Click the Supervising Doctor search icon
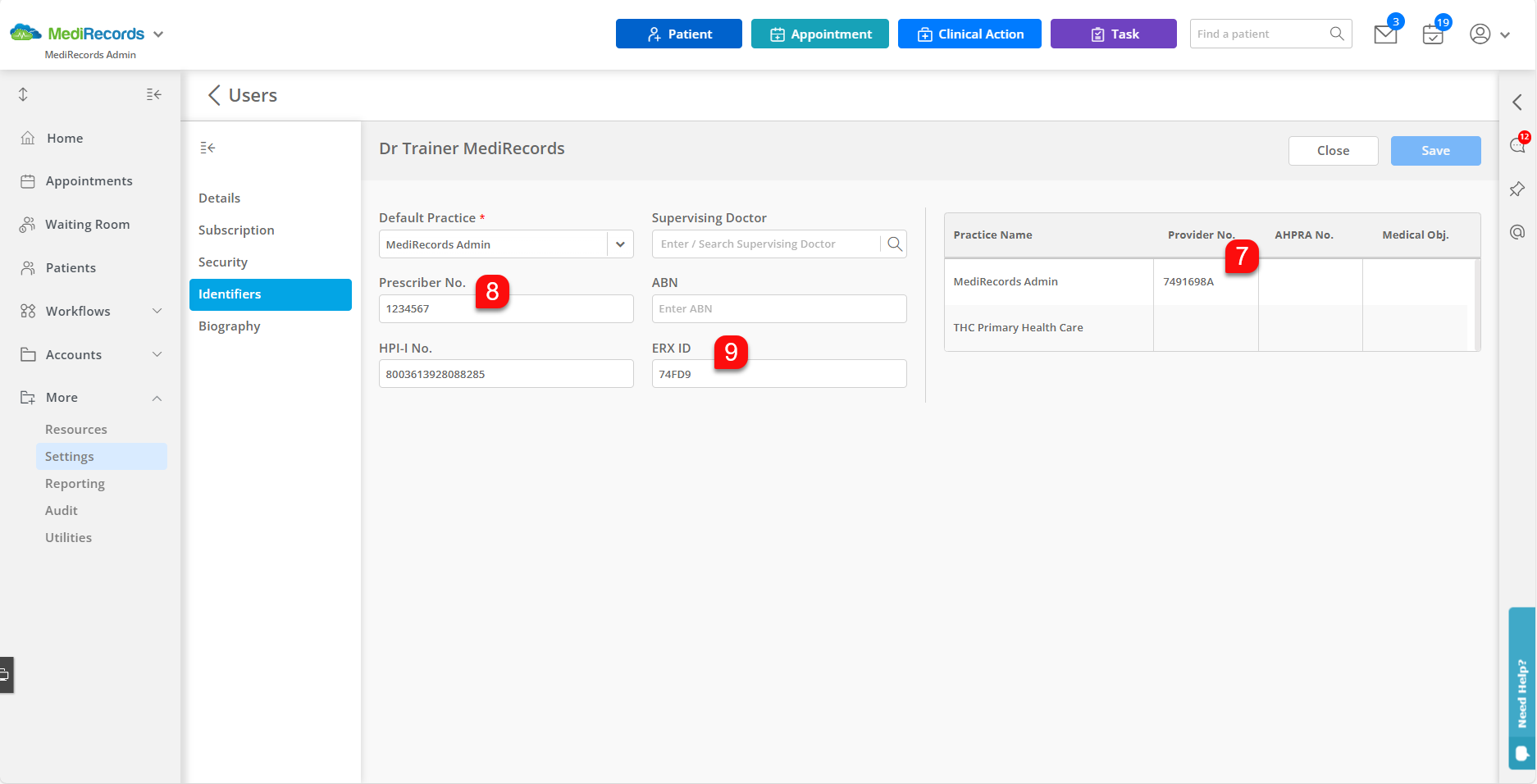The width and height of the screenshot is (1537, 784). 895,244
